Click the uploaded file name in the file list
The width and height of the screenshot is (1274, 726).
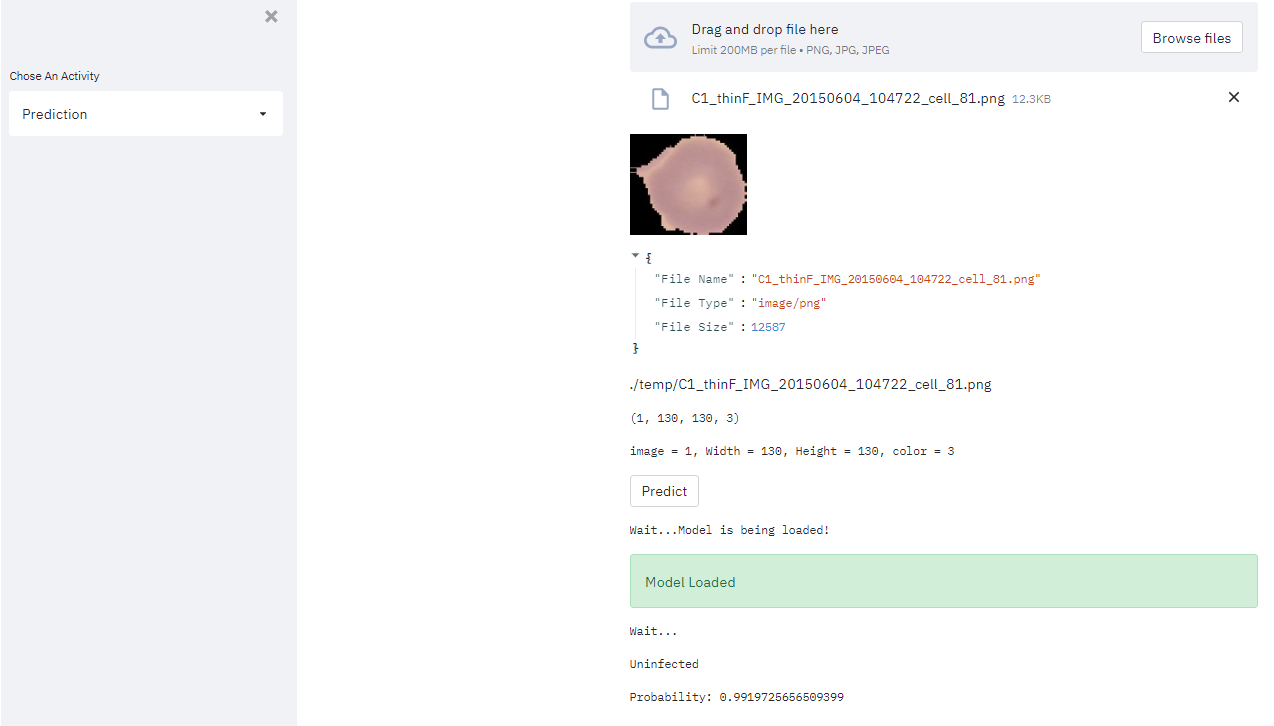(848, 98)
